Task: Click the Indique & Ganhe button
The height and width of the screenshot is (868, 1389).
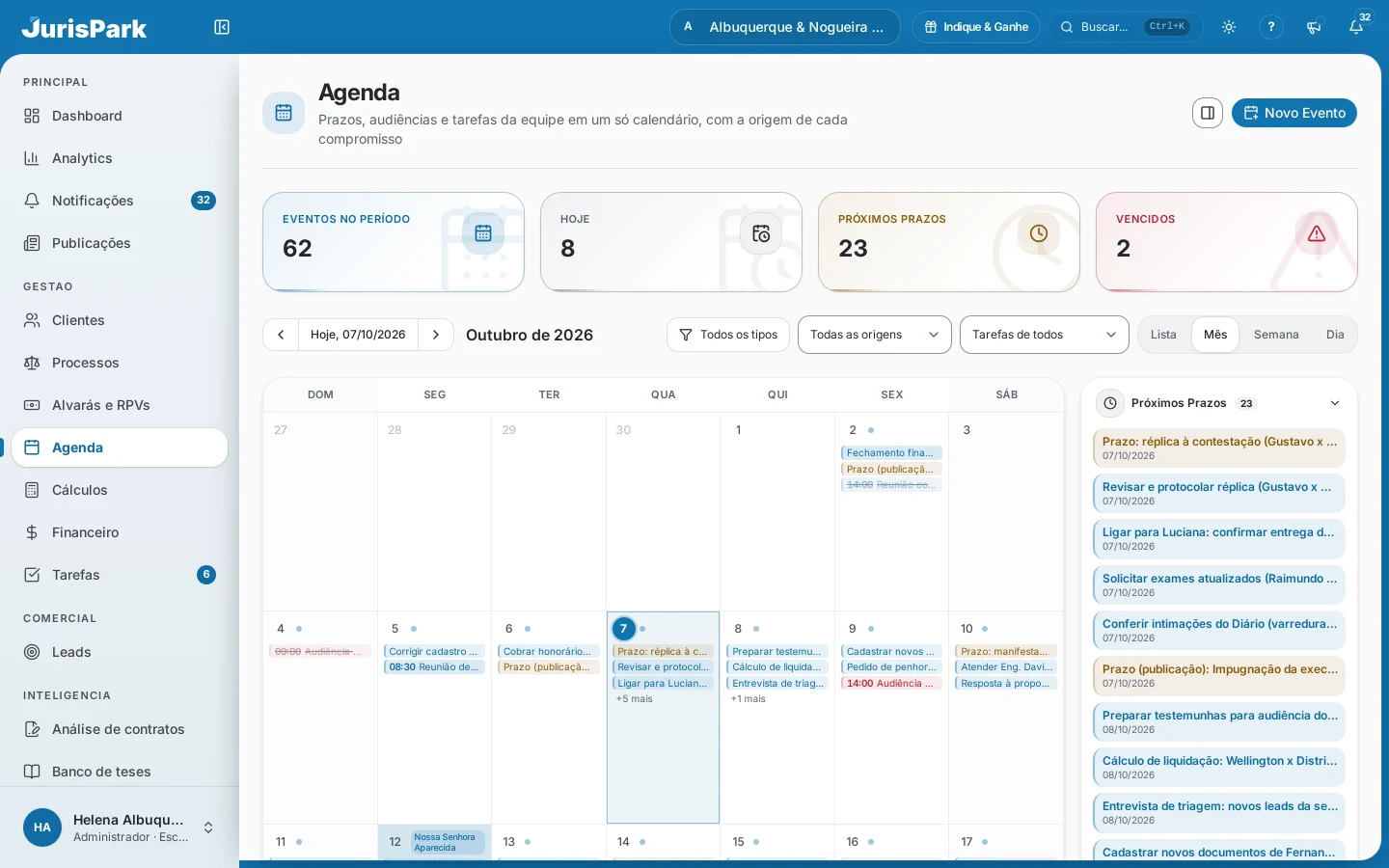Action: pos(976,27)
